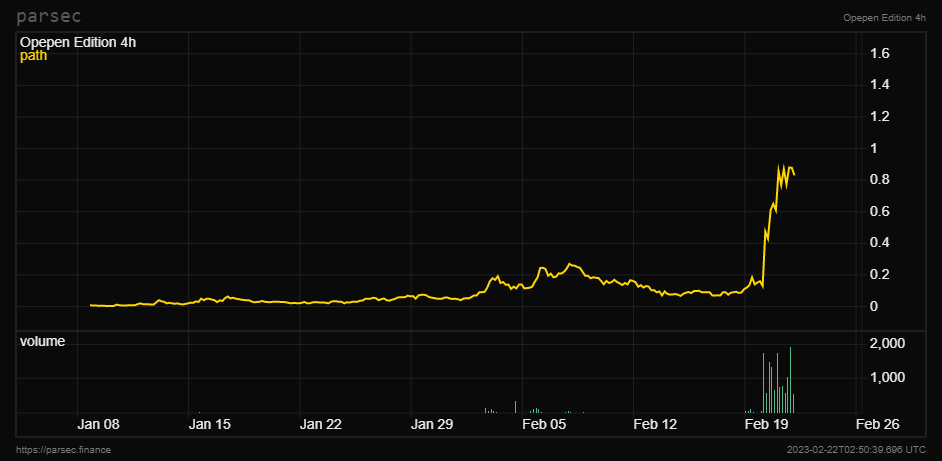Click the 1 price axis label
The height and width of the screenshot is (461, 942).
(x=874, y=148)
